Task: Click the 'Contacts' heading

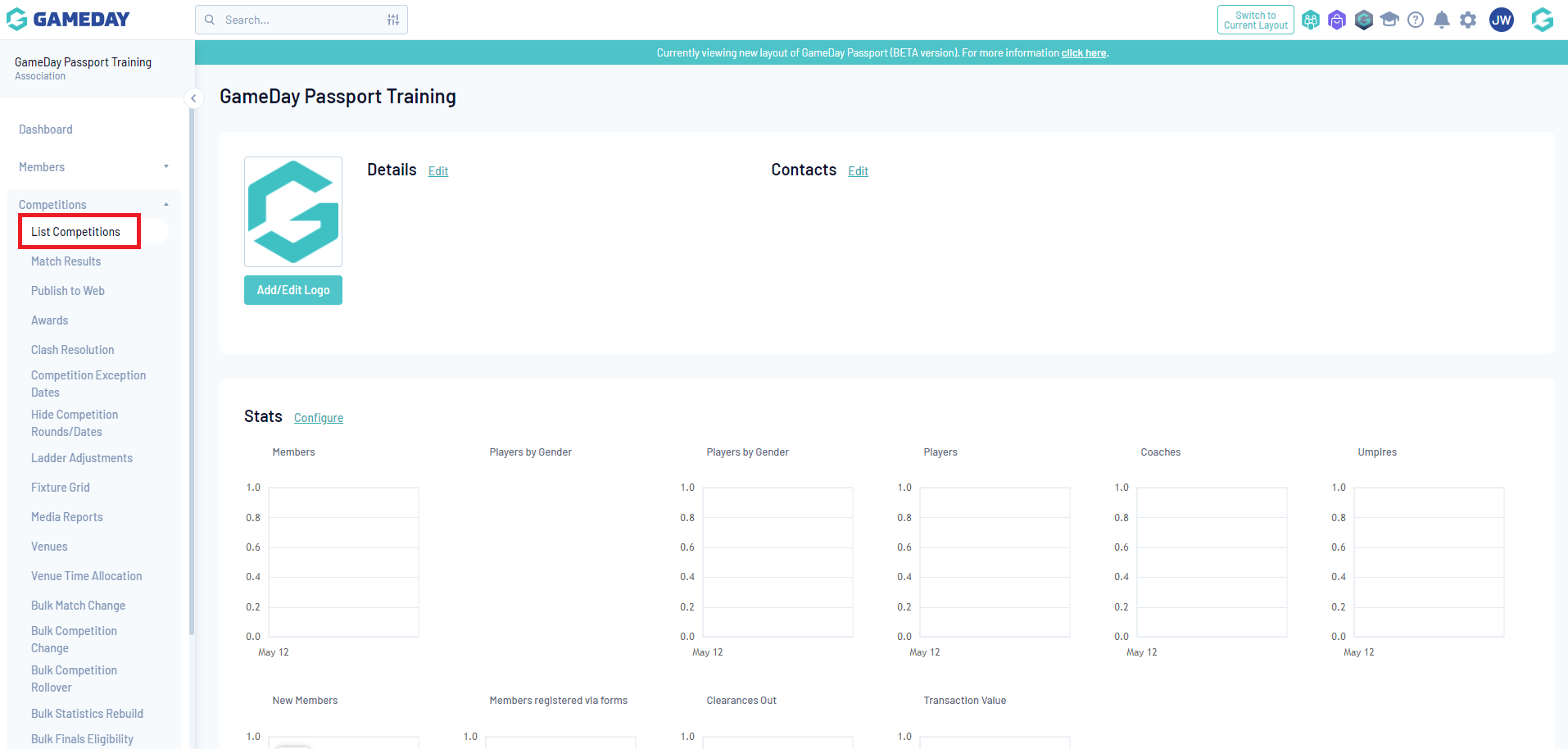Action: click(x=804, y=170)
